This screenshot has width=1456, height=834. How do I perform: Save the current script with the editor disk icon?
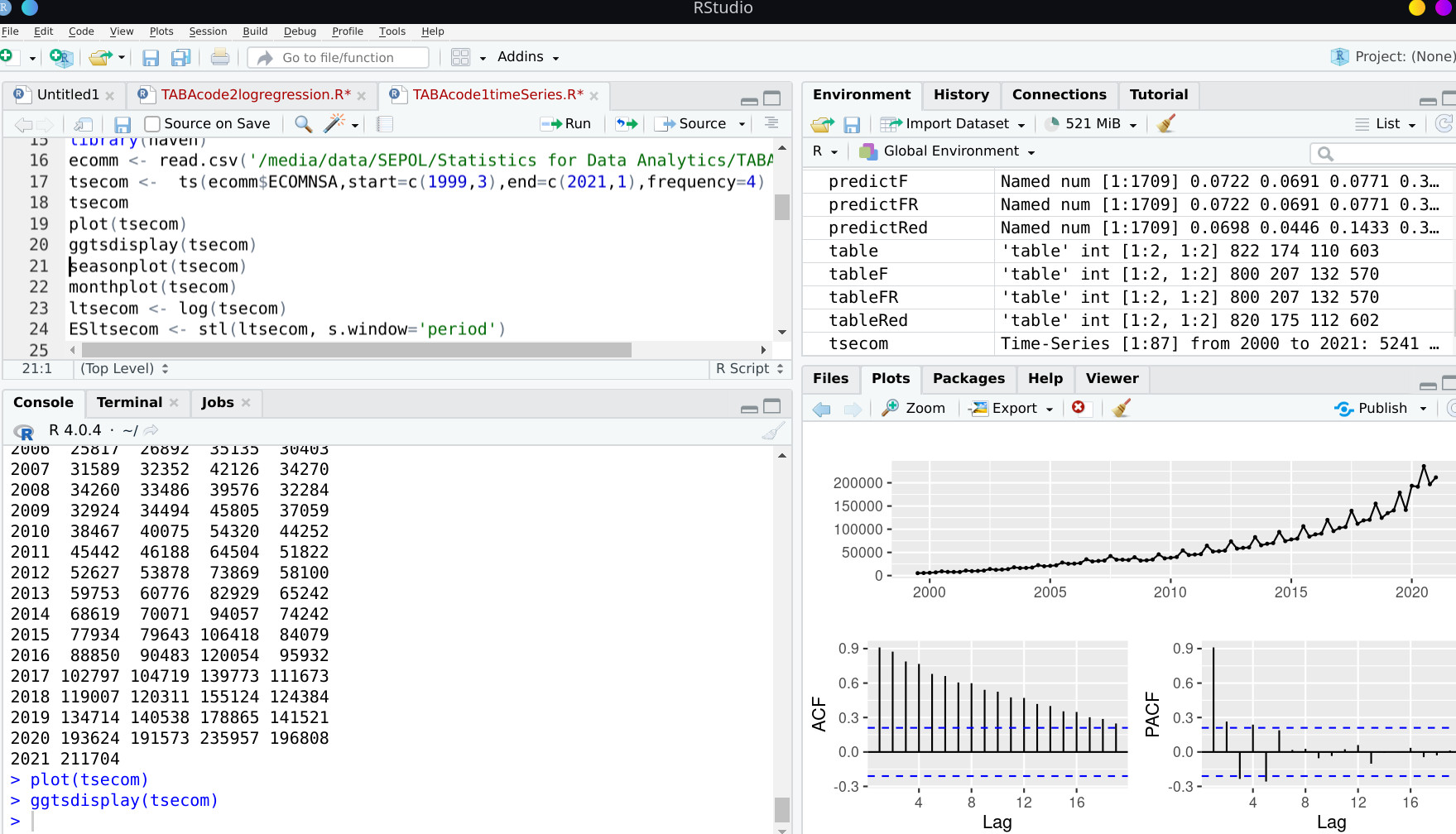(123, 124)
